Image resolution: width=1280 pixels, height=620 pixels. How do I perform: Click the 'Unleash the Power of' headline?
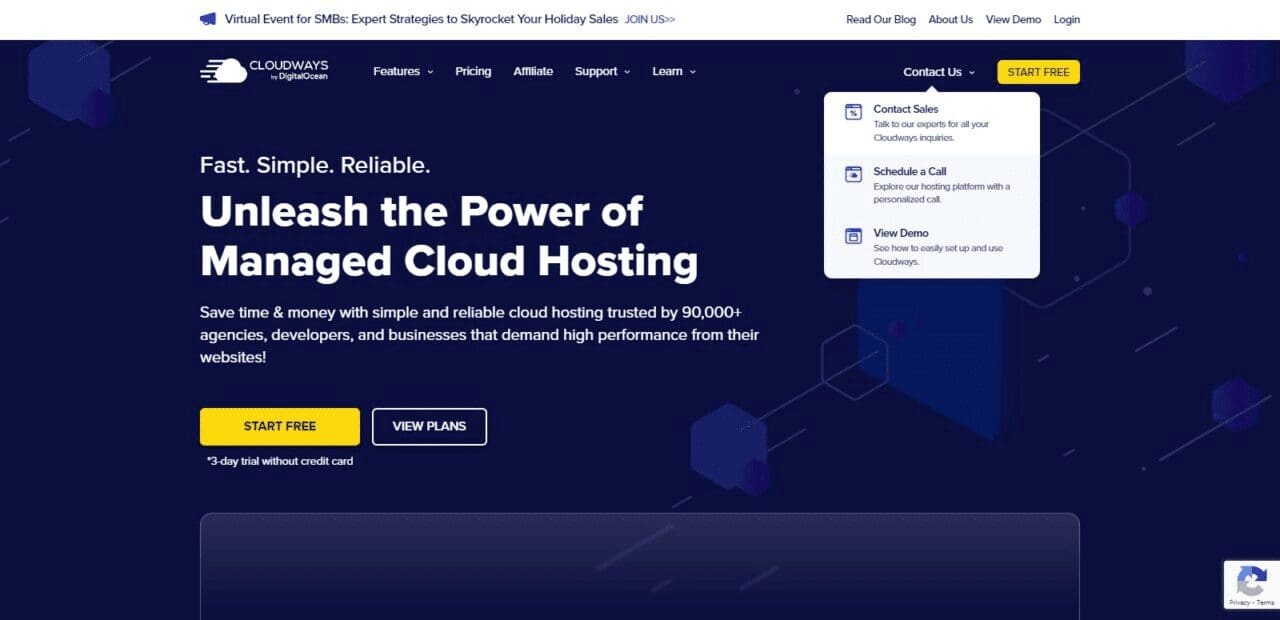click(x=421, y=211)
